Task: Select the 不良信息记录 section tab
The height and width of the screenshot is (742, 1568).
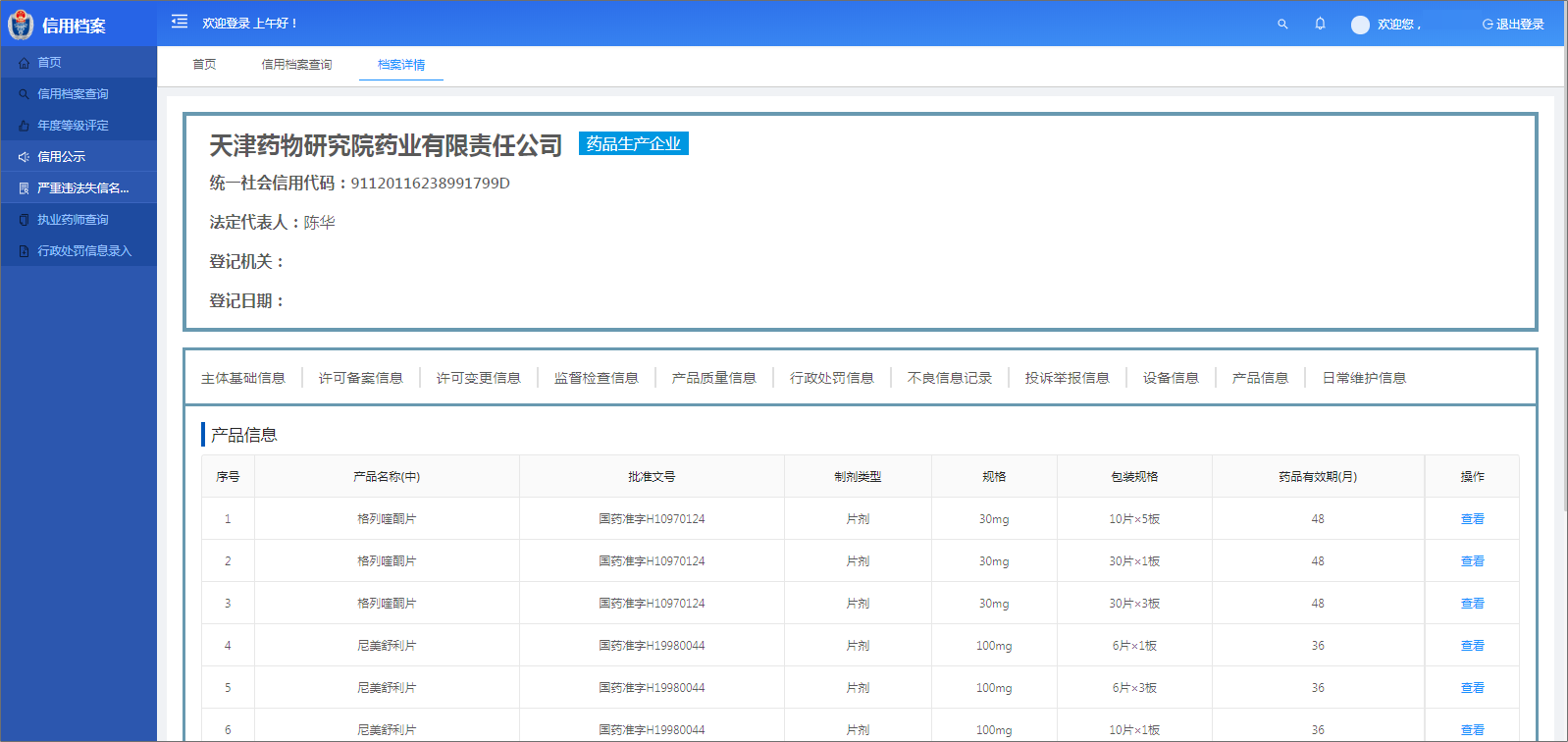Action: [950, 378]
